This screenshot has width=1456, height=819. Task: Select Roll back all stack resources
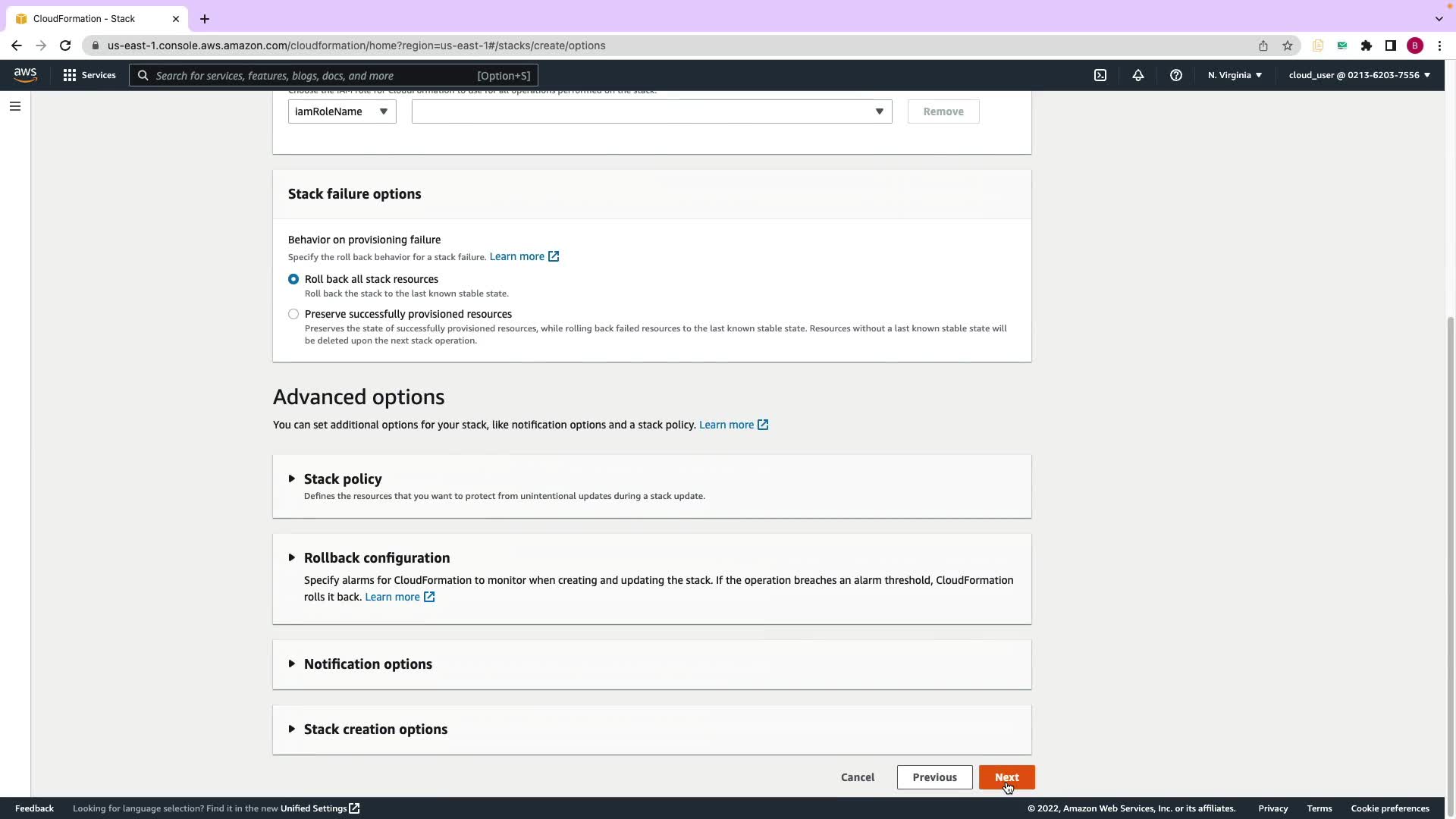pos(293,279)
